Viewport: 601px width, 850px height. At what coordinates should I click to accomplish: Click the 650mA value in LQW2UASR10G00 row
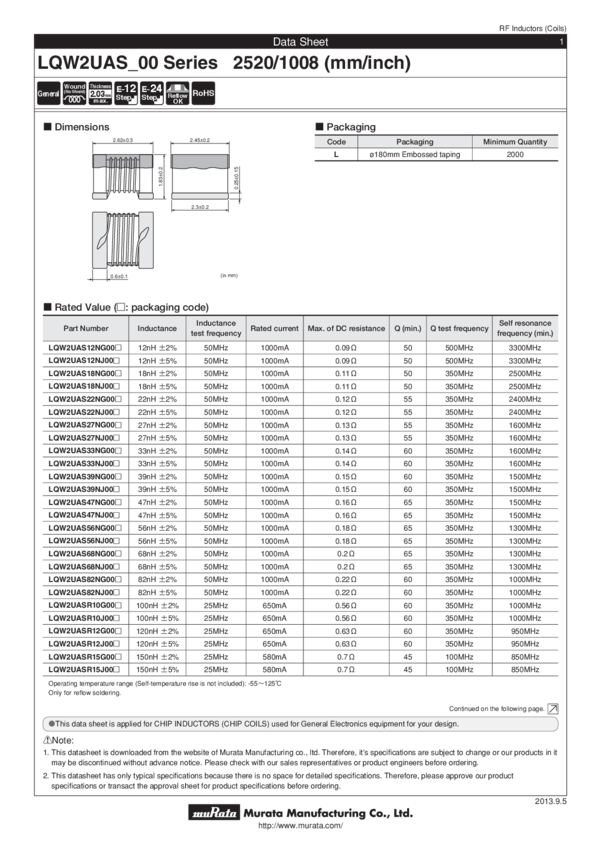274,606
